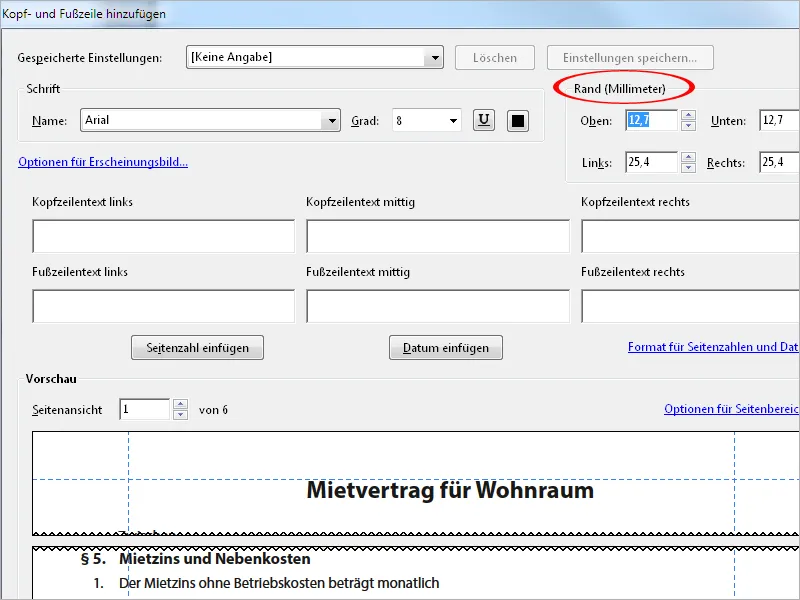Screen dimensions: 800x600
Task: Click the Löschen button
Action: click(x=494, y=58)
